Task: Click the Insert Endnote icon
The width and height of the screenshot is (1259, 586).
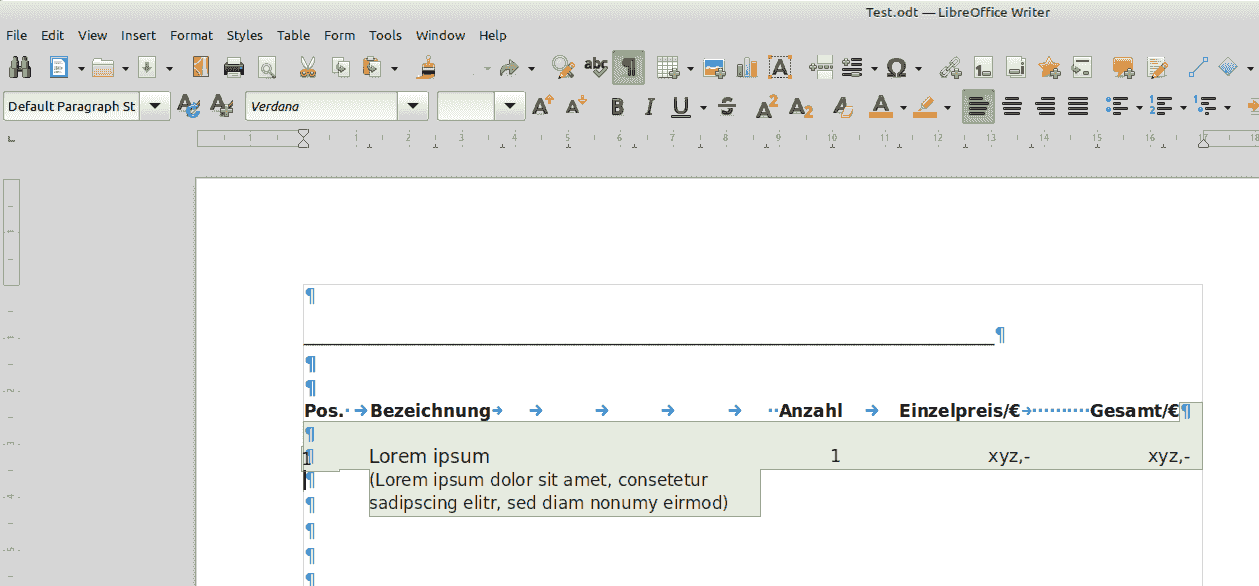Action: click(x=1016, y=68)
